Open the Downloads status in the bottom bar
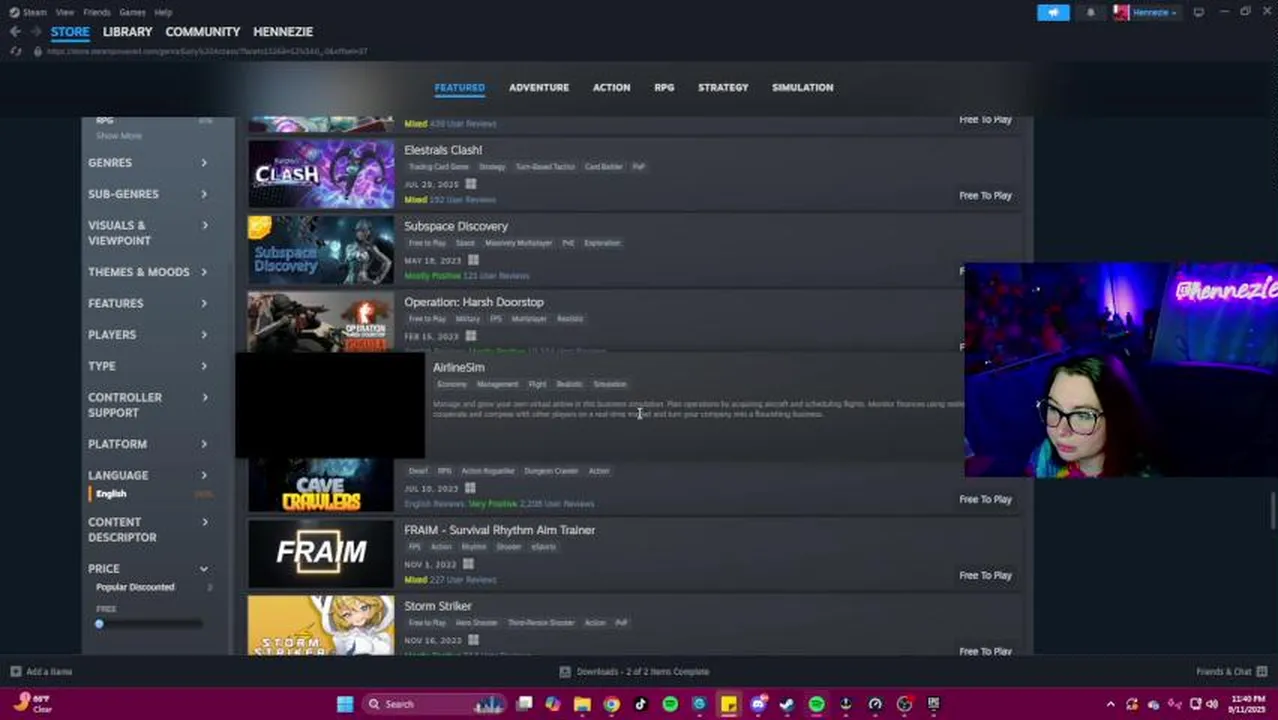This screenshot has width=1278, height=720. [634, 672]
